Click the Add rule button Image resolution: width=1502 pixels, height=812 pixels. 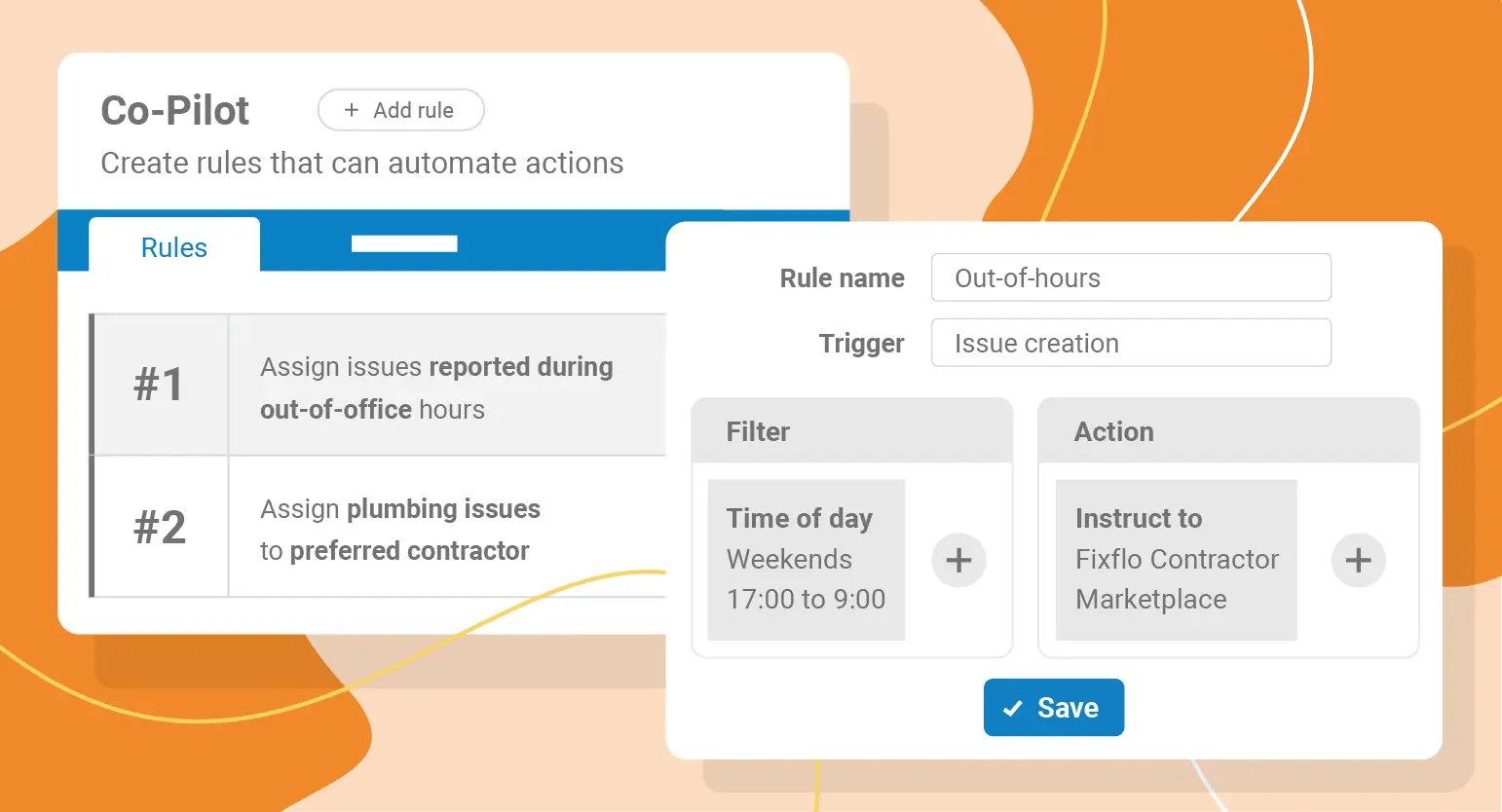[400, 110]
